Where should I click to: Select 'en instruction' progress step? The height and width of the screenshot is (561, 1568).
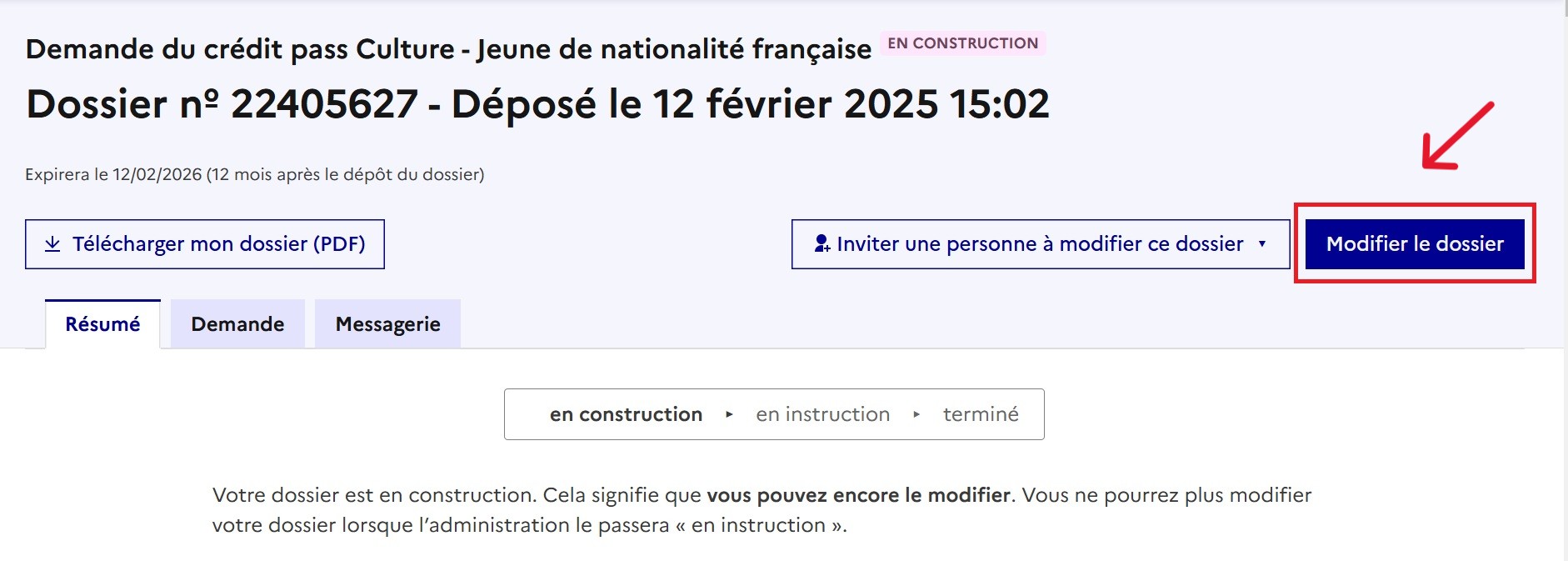[x=823, y=414]
